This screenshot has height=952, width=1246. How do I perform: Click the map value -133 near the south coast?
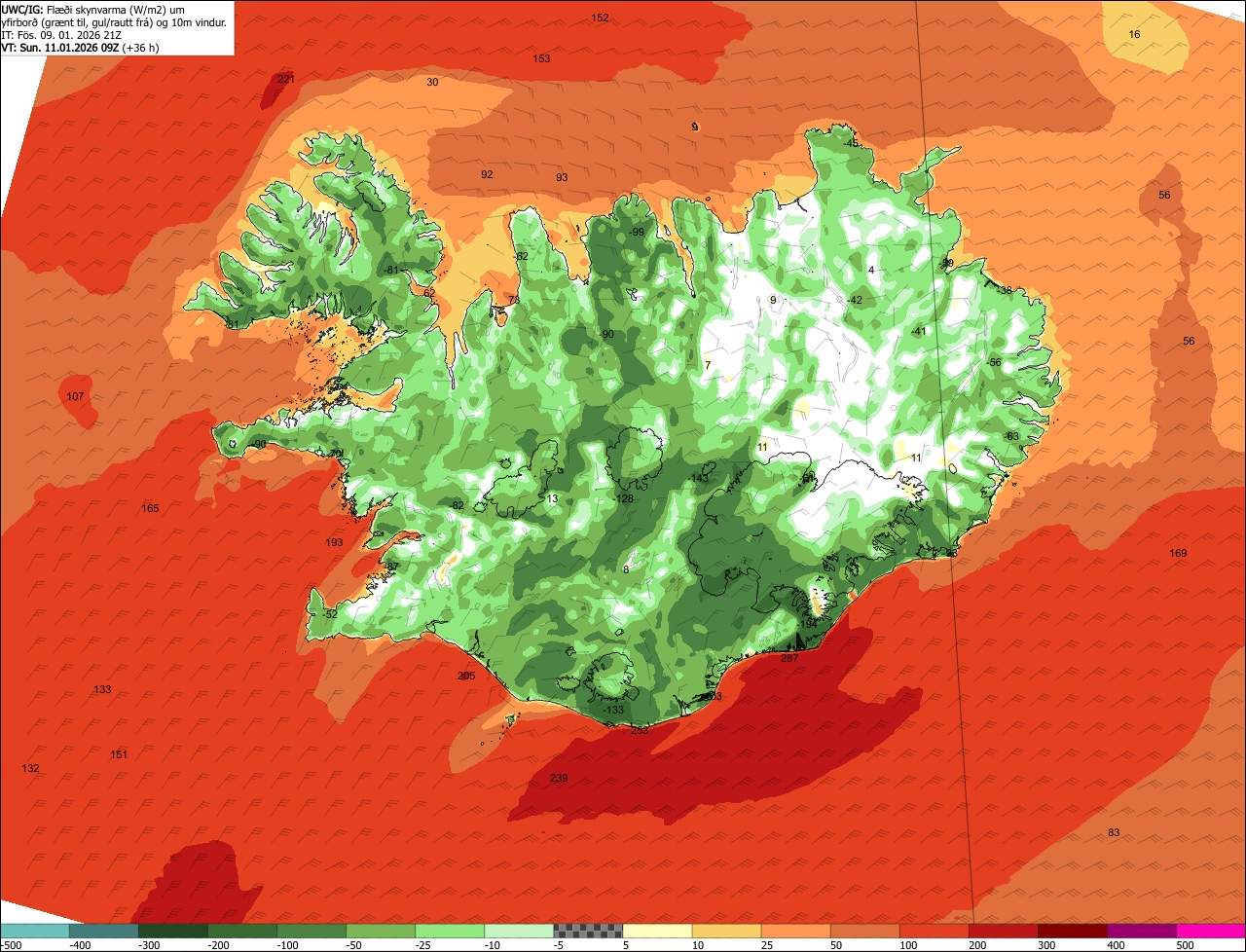click(612, 710)
